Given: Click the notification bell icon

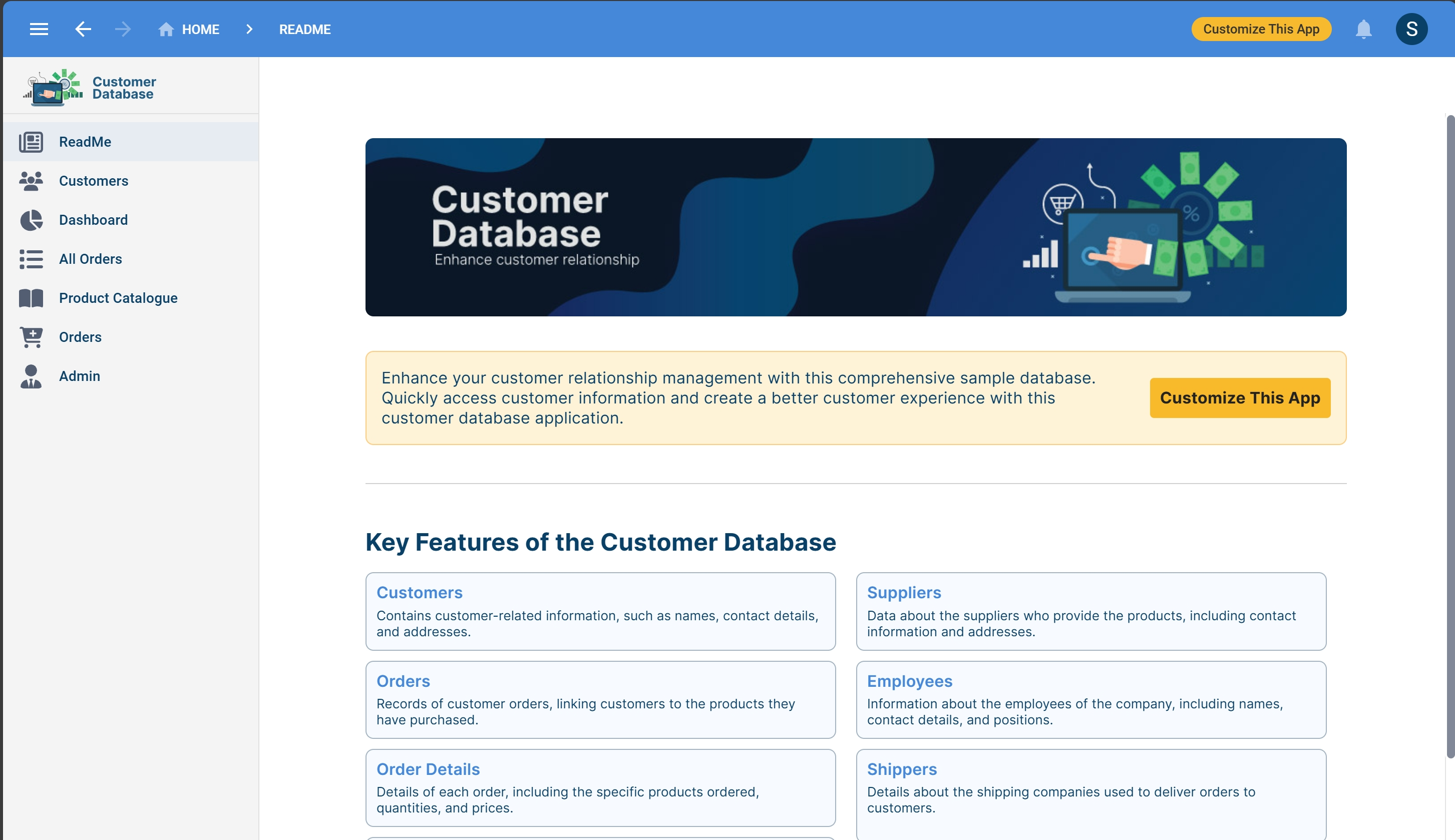Looking at the screenshot, I should click(x=1364, y=29).
